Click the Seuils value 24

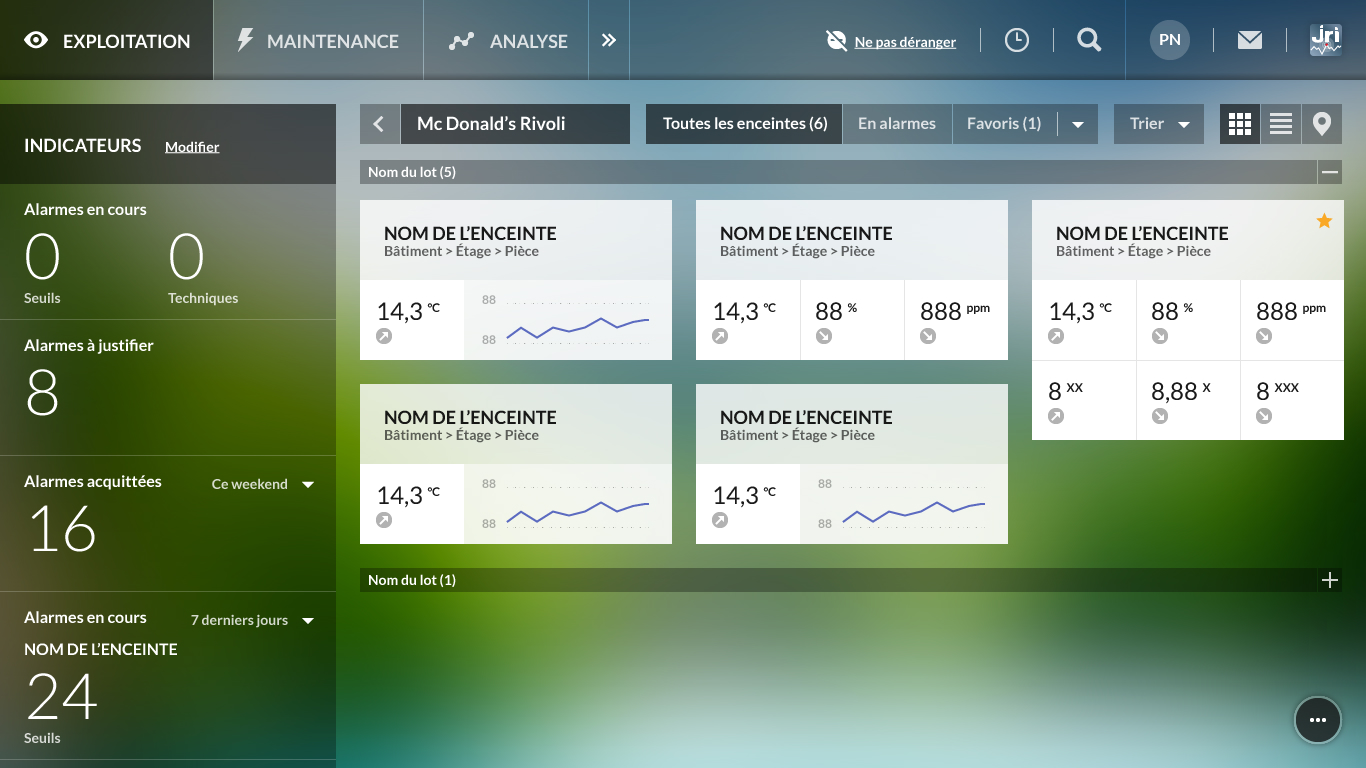click(62, 697)
